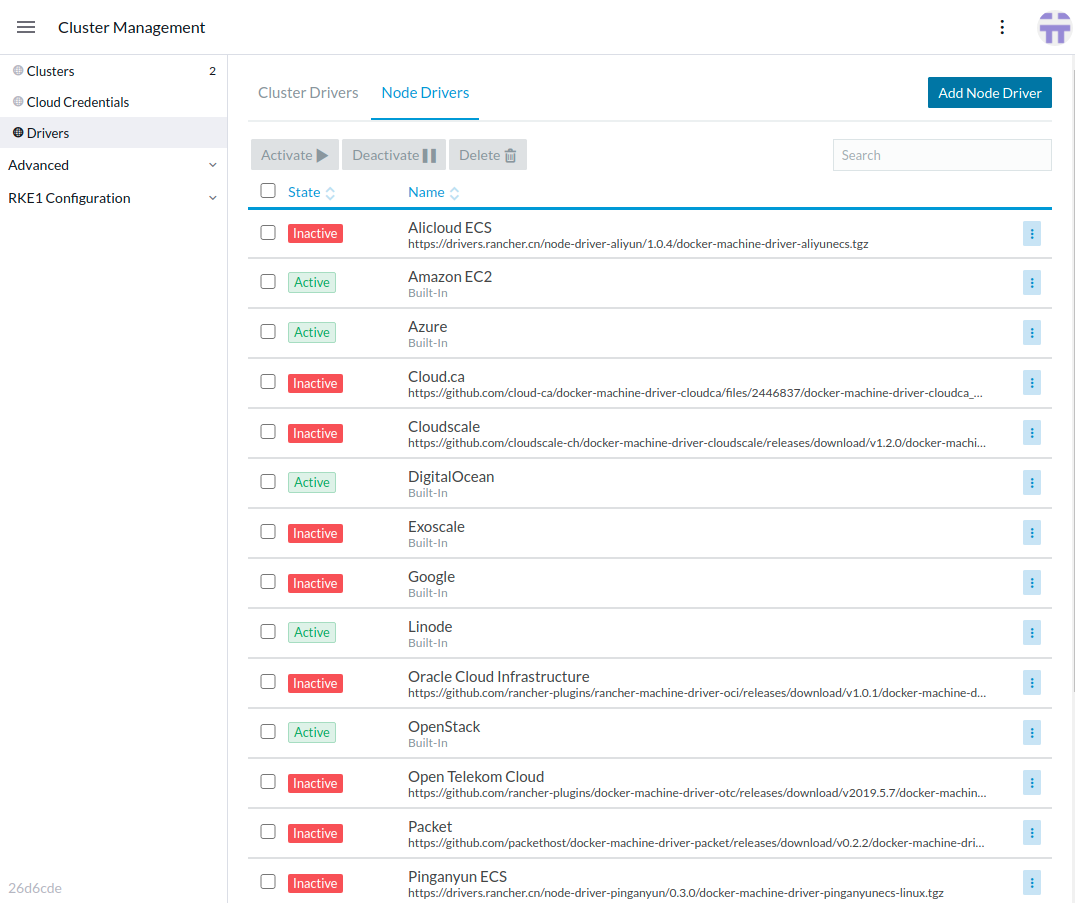Open the Oracle Cloud Infrastructure download link

click(x=696, y=690)
